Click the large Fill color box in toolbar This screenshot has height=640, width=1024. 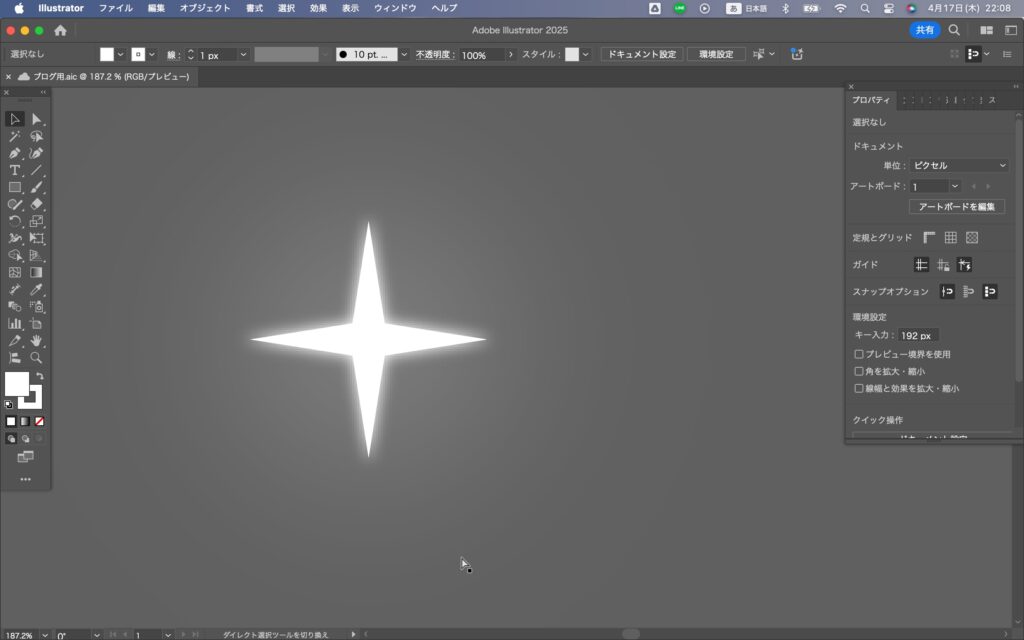click(x=17, y=385)
